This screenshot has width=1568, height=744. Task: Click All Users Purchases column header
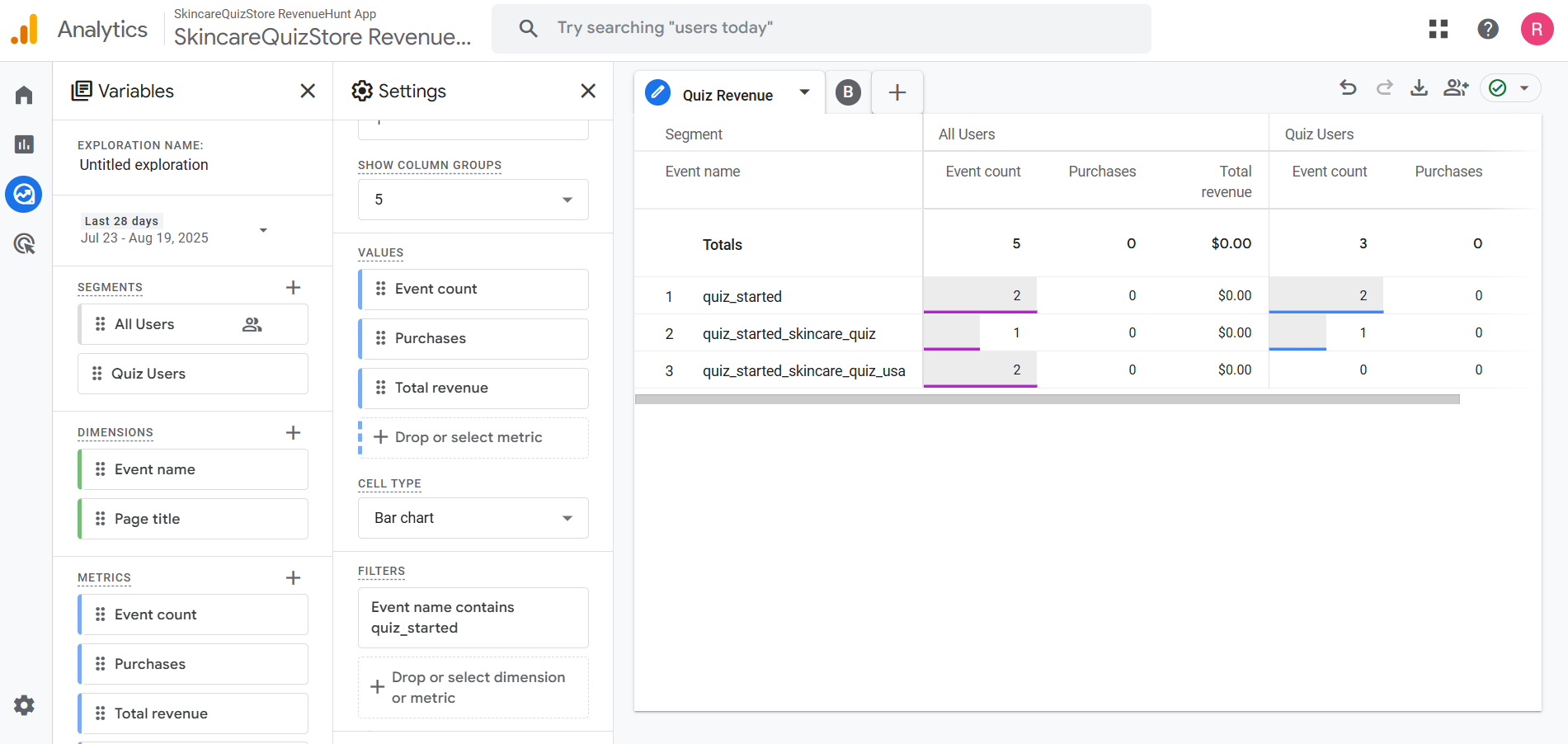(1102, 172)
